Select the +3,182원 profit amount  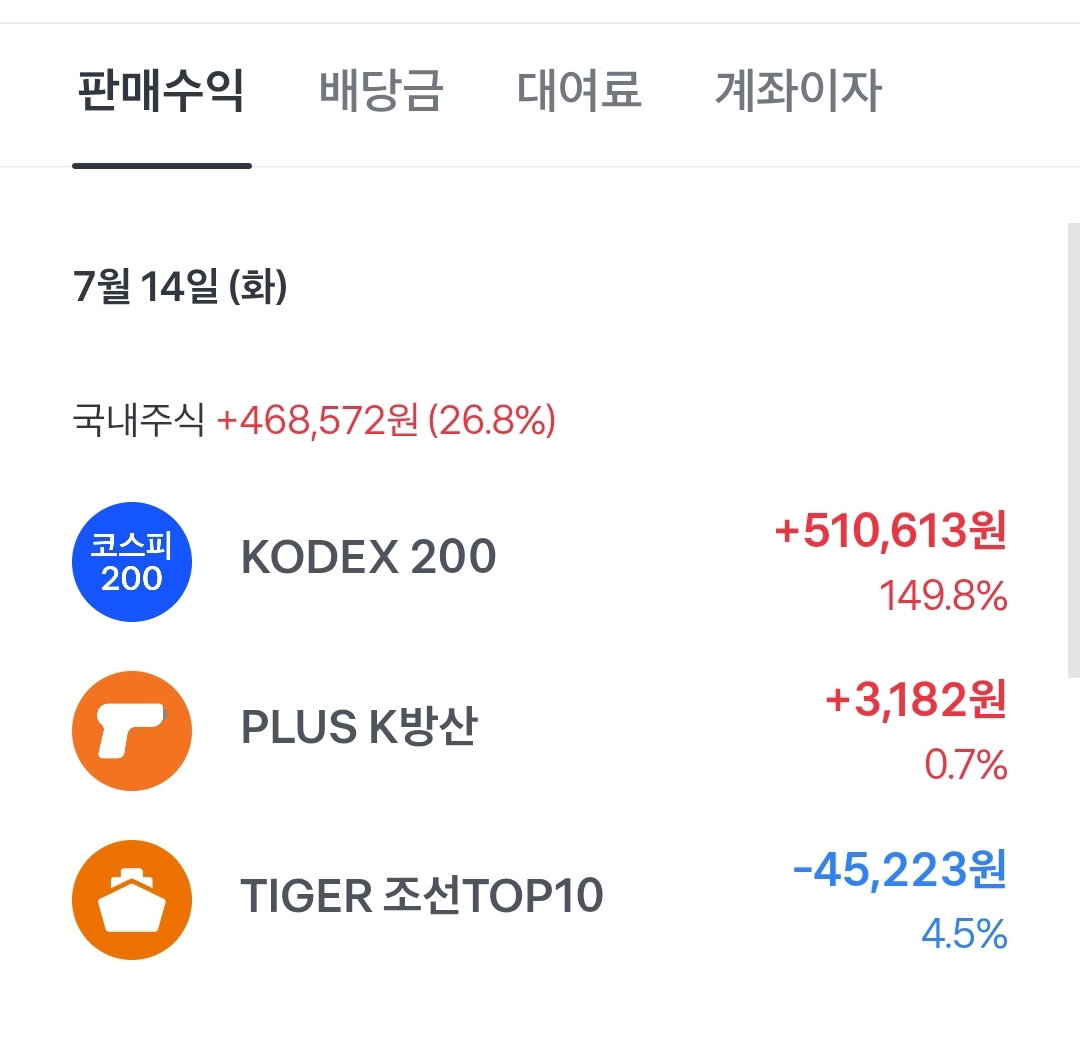[916, 700]
